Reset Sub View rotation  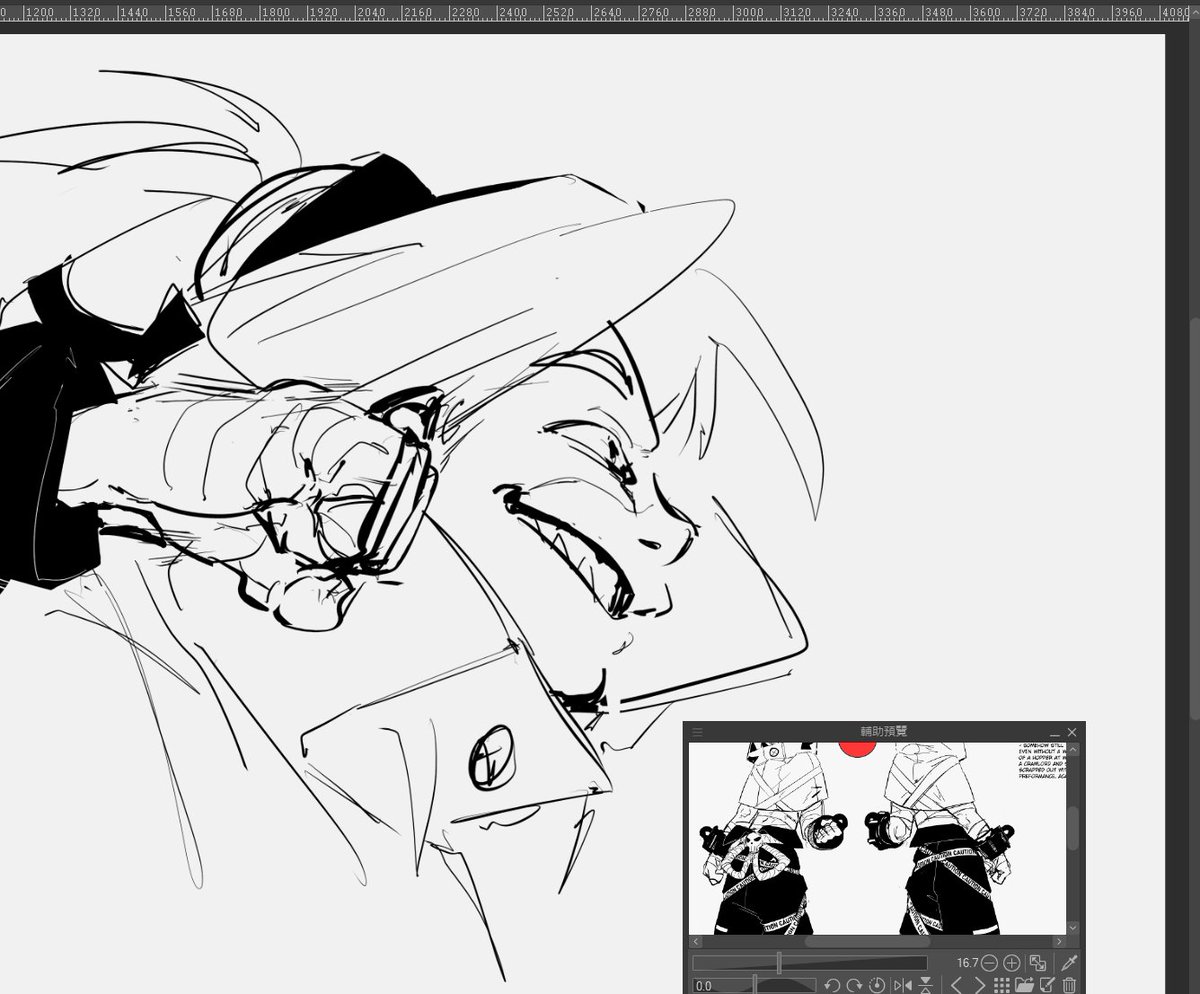click(877, 985)
